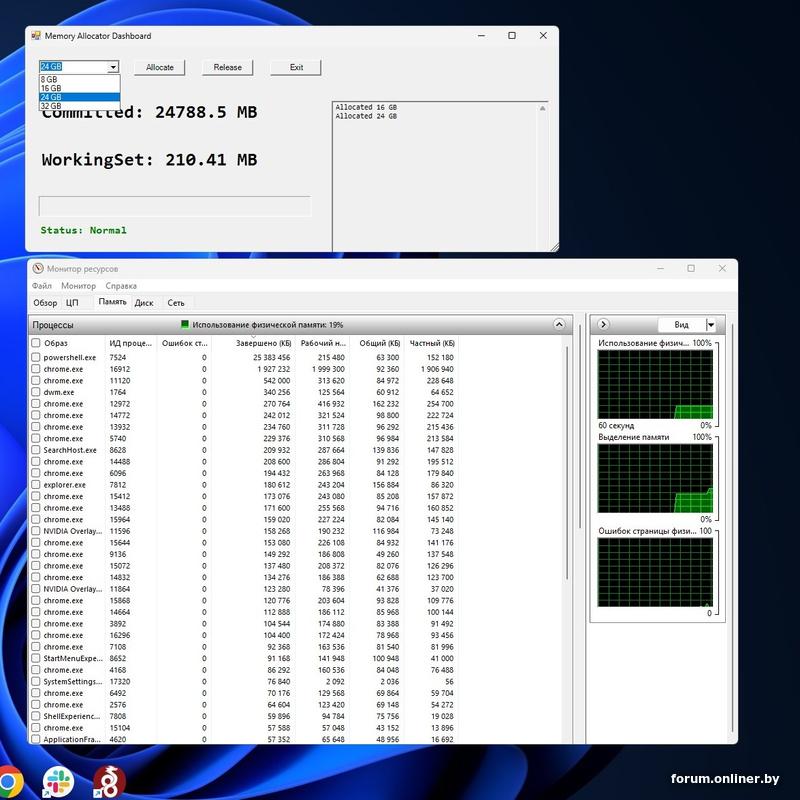This screenshot has width=800, height=800.
Task: Click the Release button
Action: (228, 68)
